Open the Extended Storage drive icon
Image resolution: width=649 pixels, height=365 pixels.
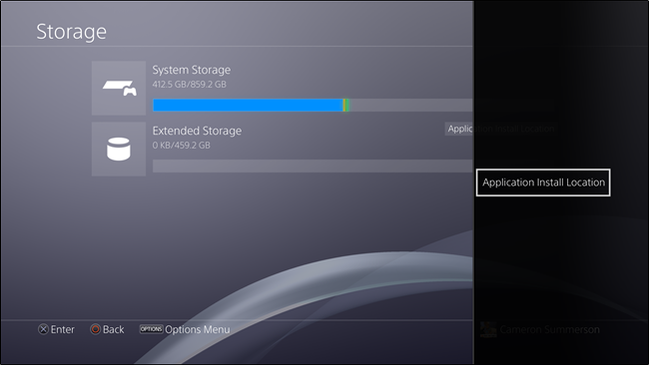[x=119, y=149]
